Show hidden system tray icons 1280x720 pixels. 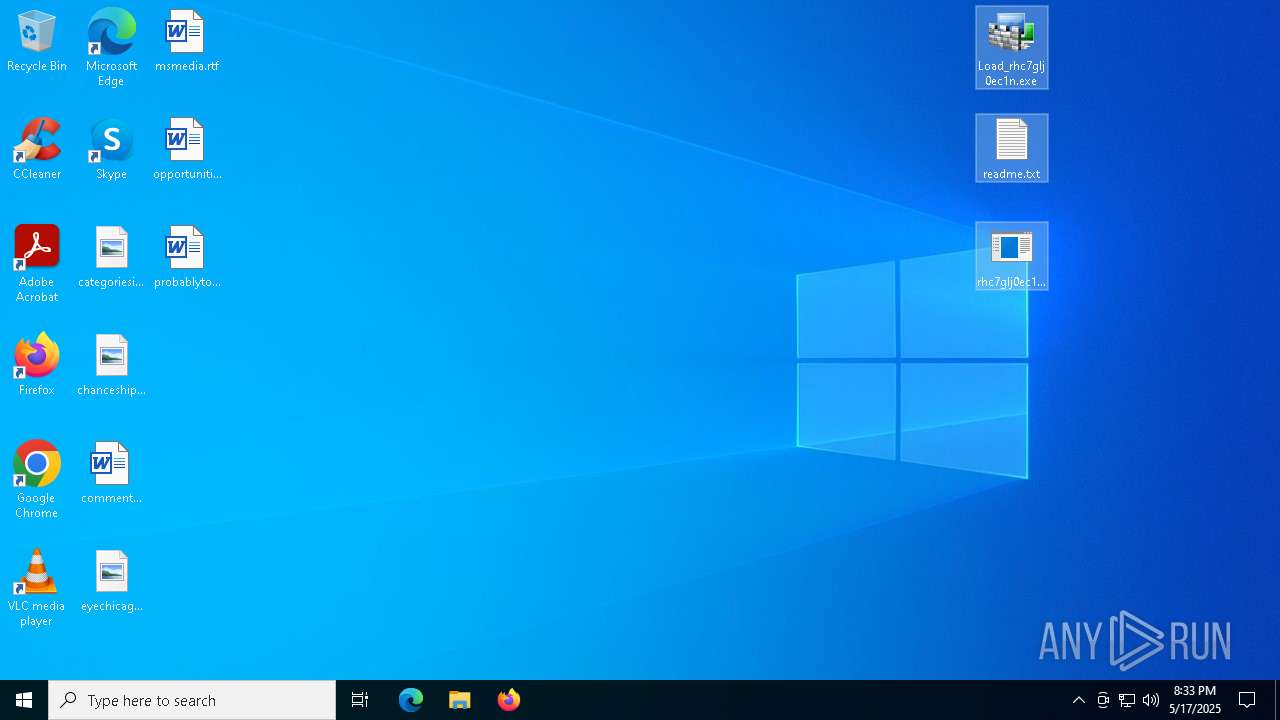1079,700
